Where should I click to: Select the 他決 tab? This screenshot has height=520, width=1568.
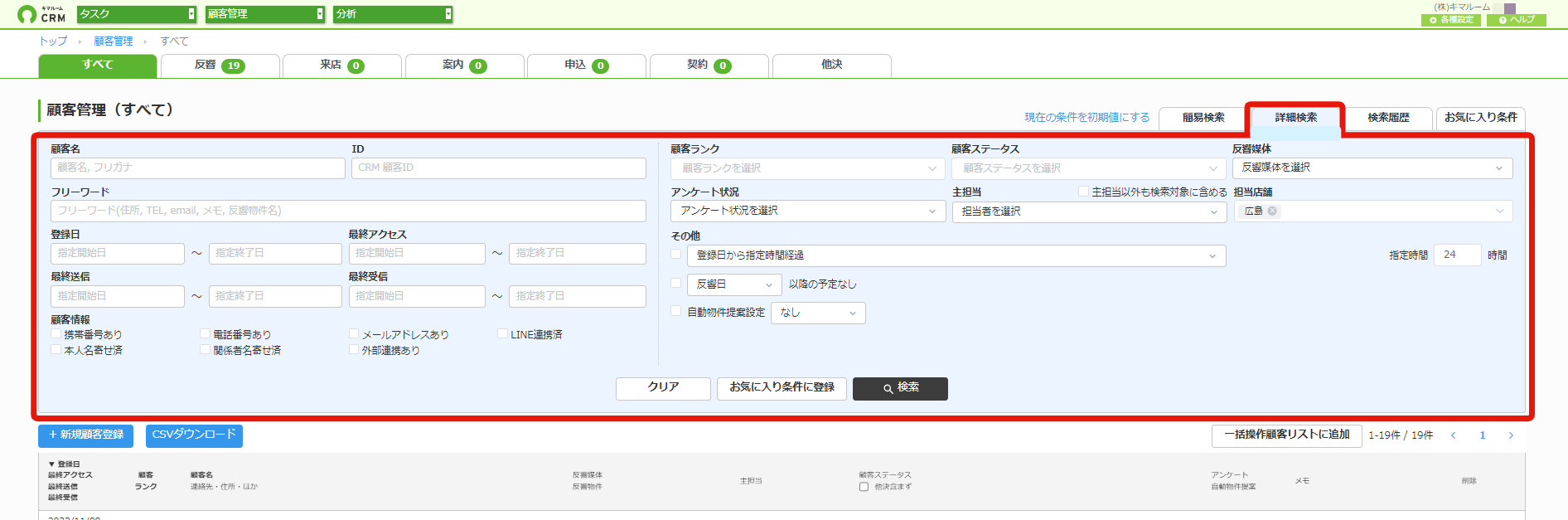(831, 66)
